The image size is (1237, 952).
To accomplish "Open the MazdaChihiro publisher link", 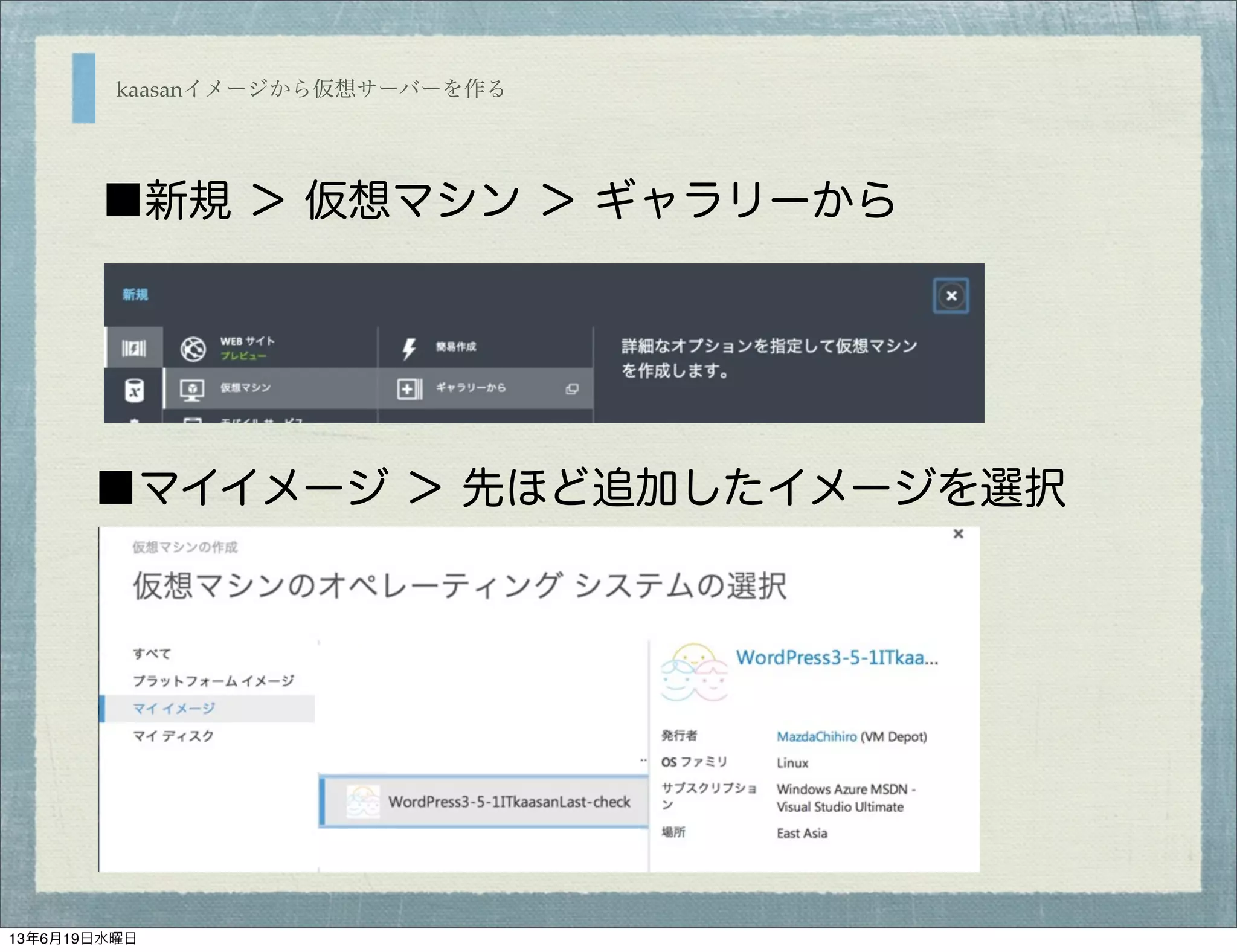I will click(816, 736).
